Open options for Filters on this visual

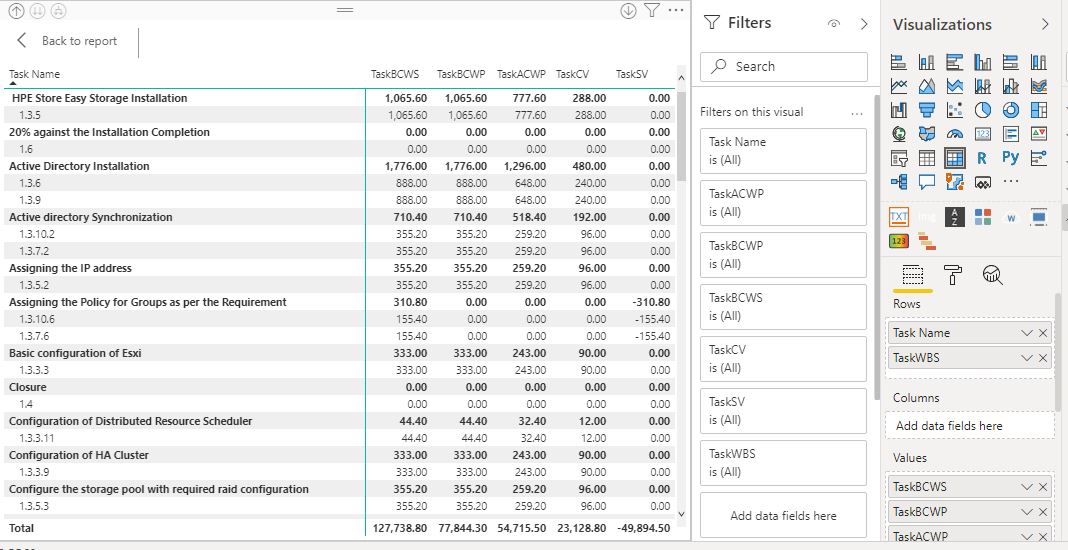click(x=857, y=113)
